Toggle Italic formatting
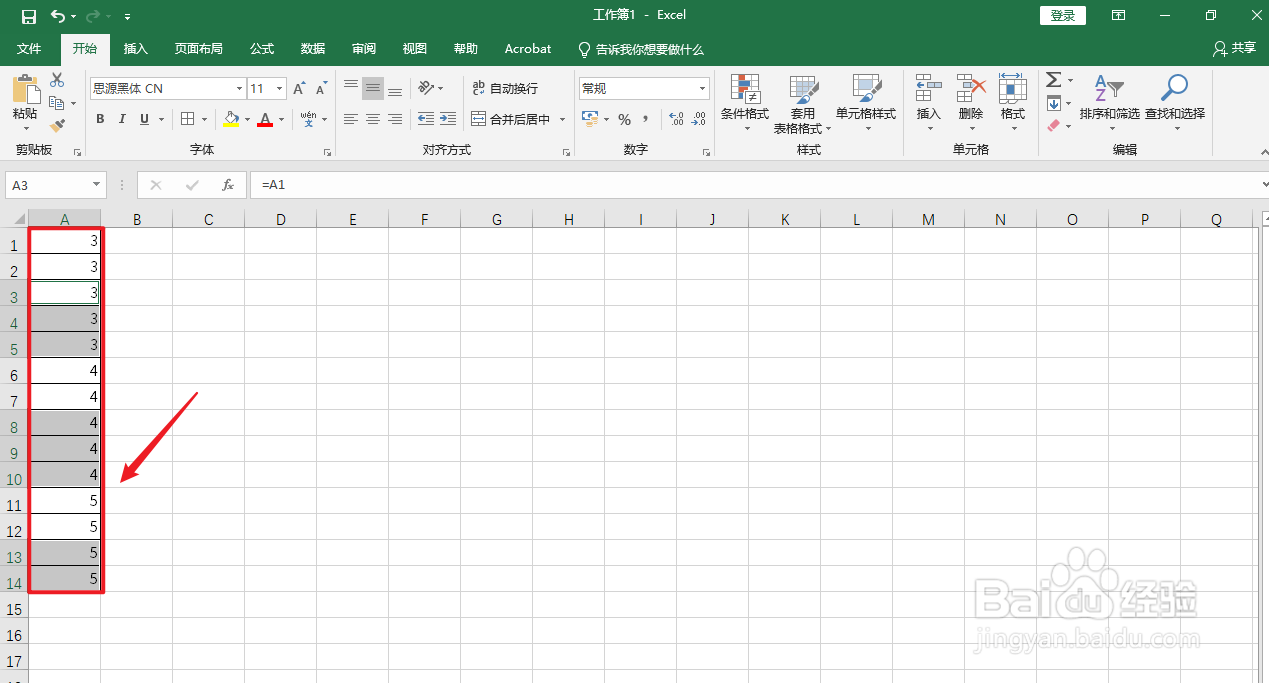 tap(122, 119)
